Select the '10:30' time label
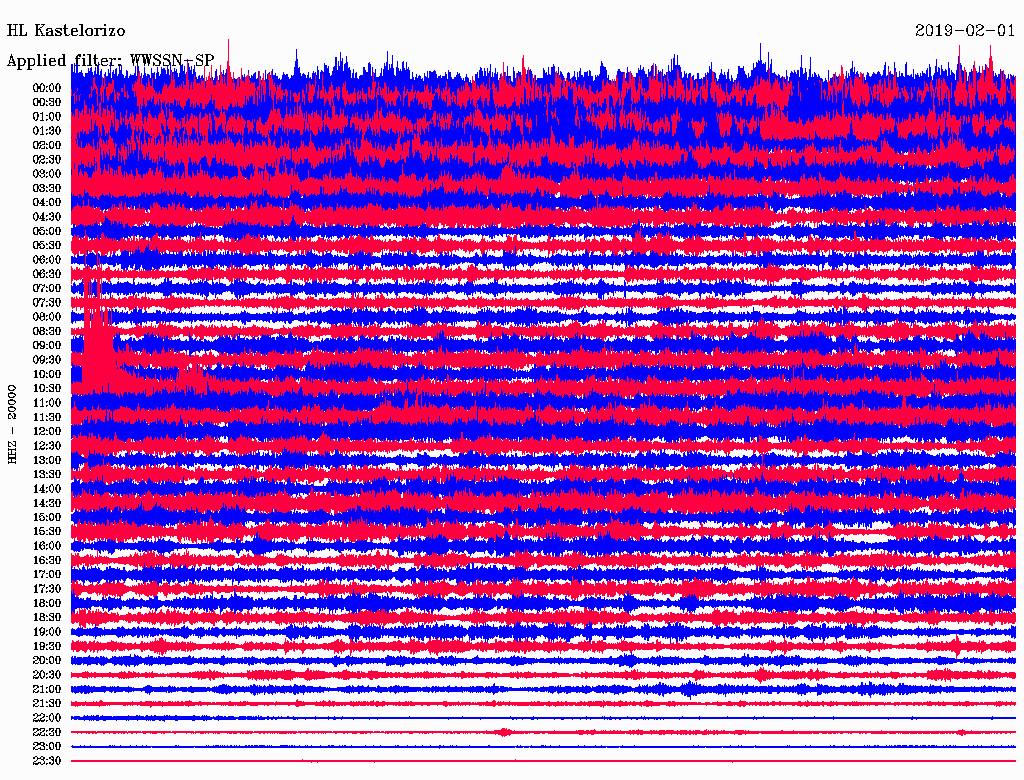 pos(47,389)
